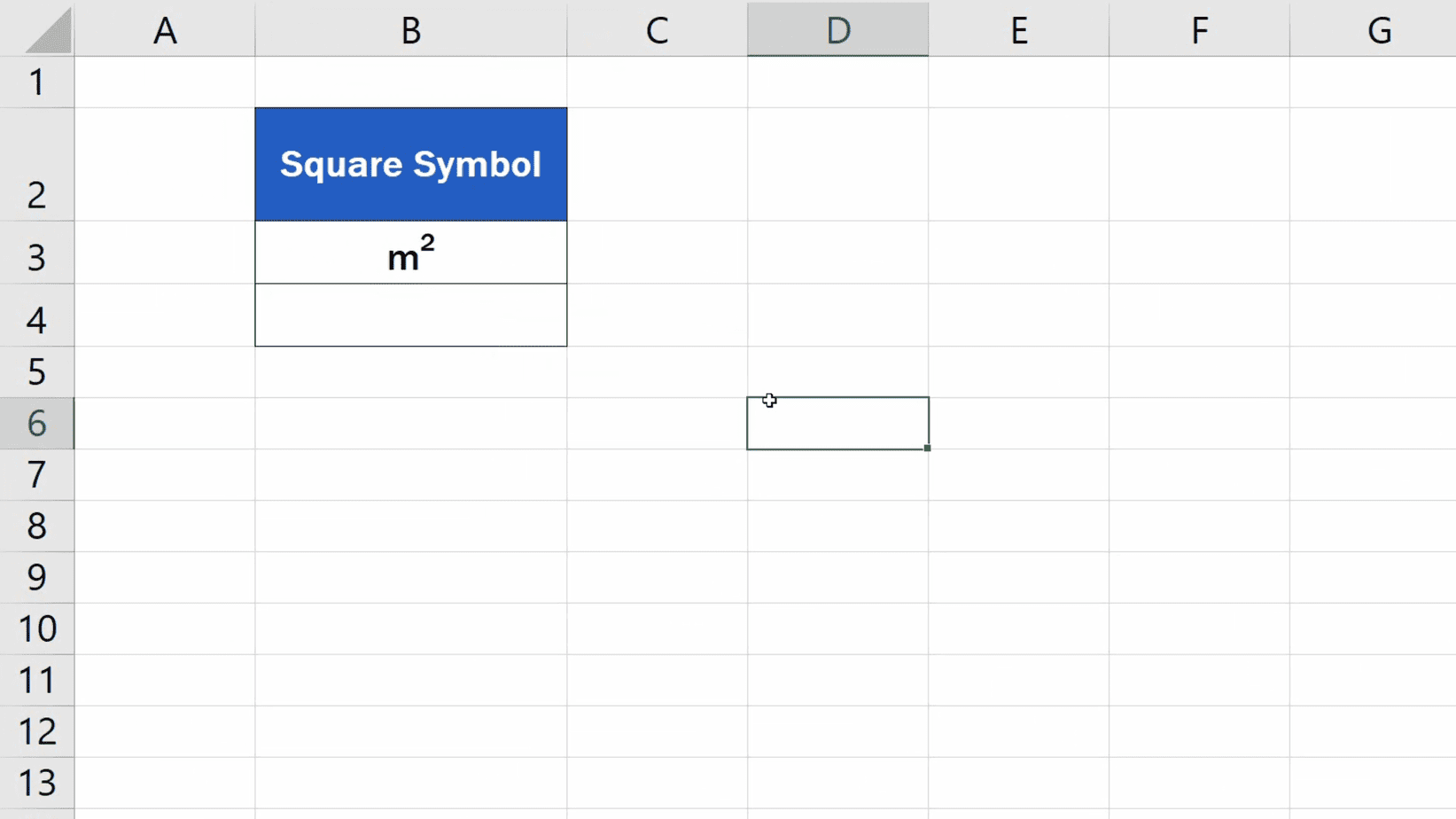Select the blue Square Symbol header cell
This screenshot has height=819, width=1456.
410,163
